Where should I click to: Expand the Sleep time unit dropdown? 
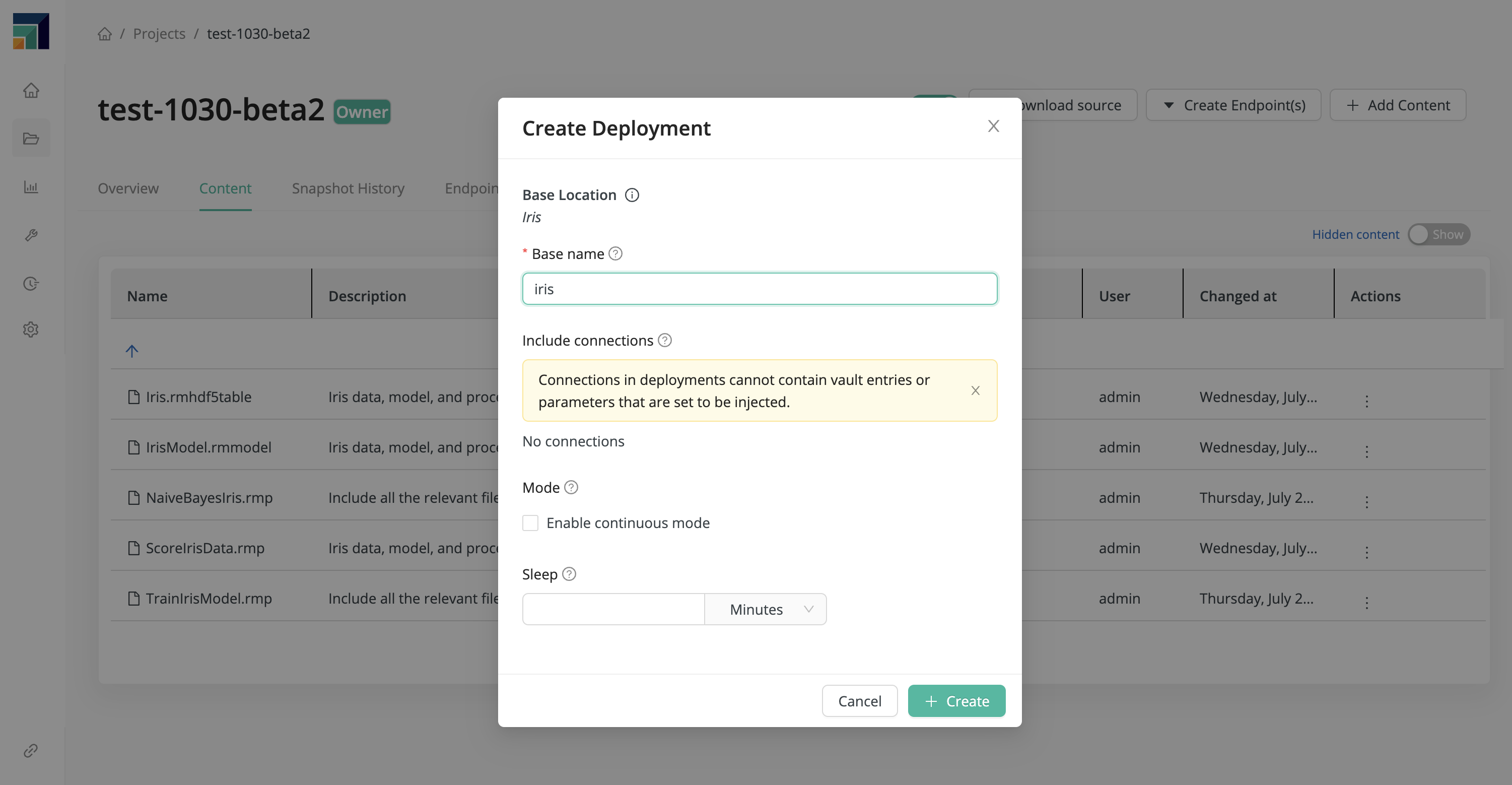(765, 608)
